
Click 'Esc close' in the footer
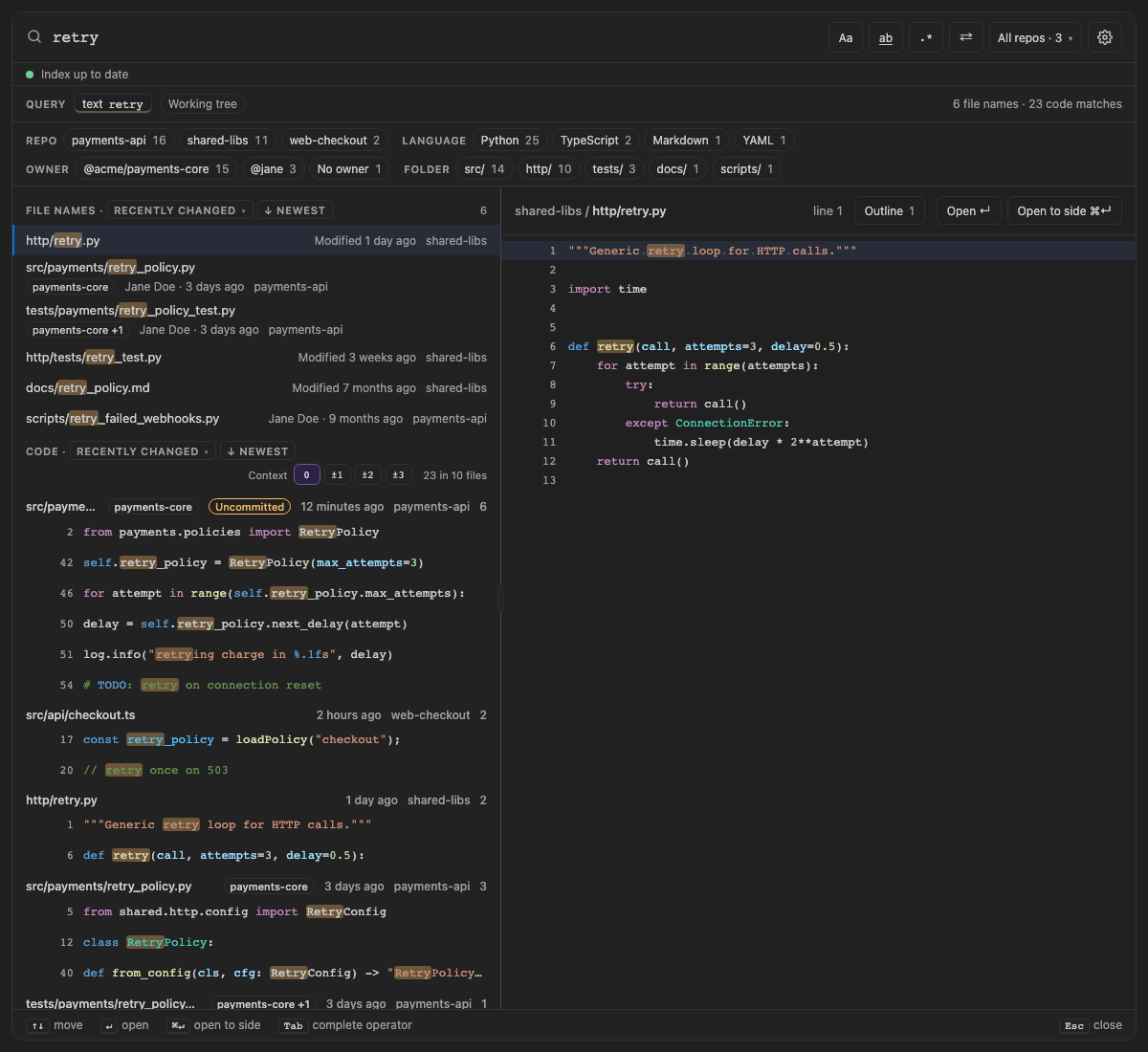[1093, 1025]
